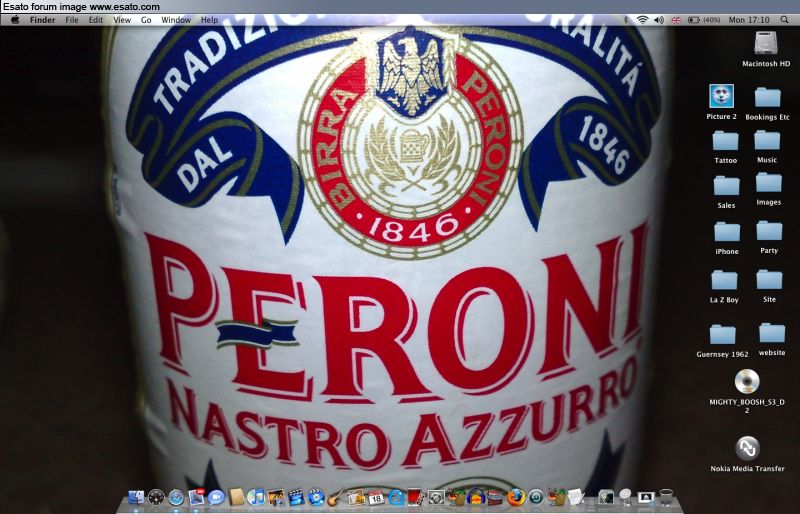Image resolution: width=800 pixels, height=514 pixels.
Task: Open the Help menu
Action: point(209,20)
